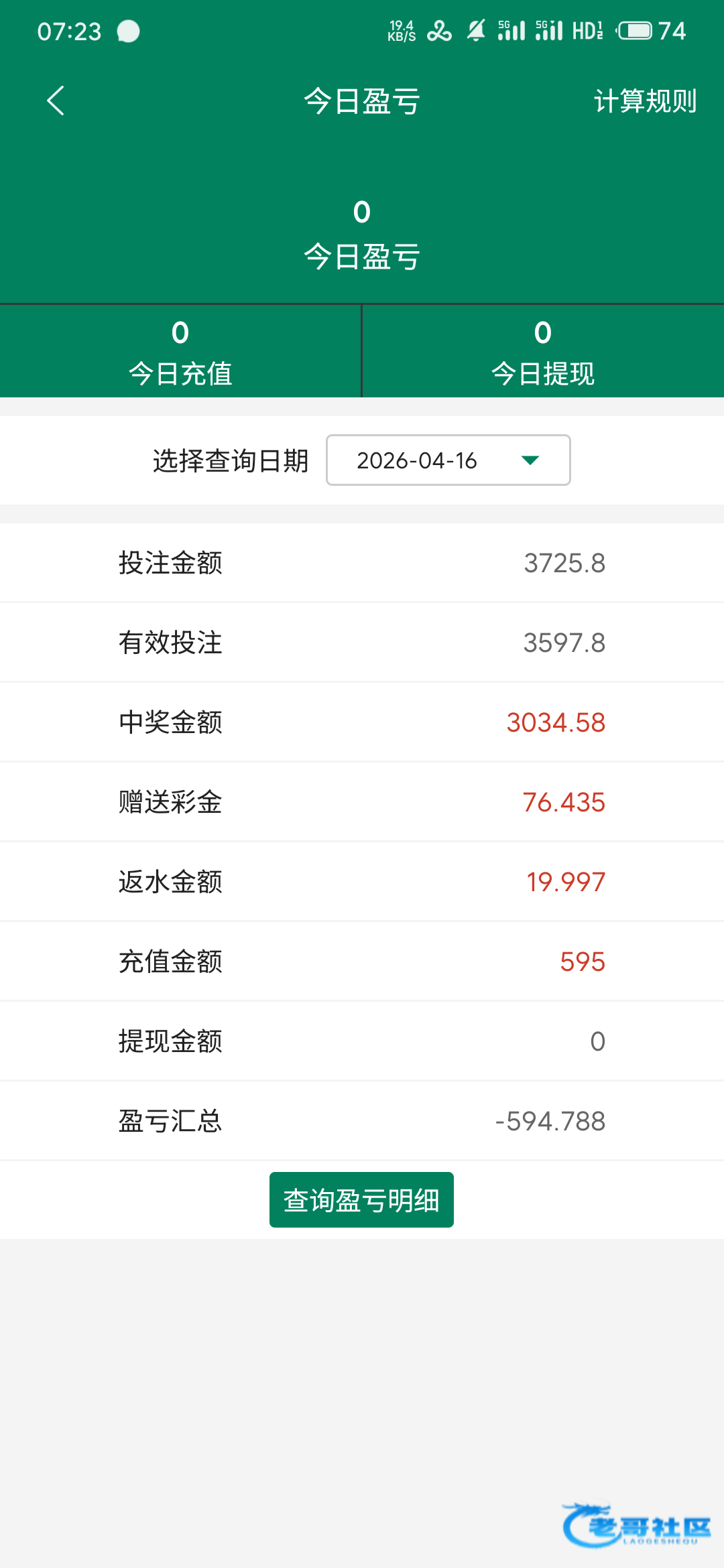Viewport: 724px width, 1568px height.
Task: Open 计算规则 calculation rules
Action: [x=645, y=101]
